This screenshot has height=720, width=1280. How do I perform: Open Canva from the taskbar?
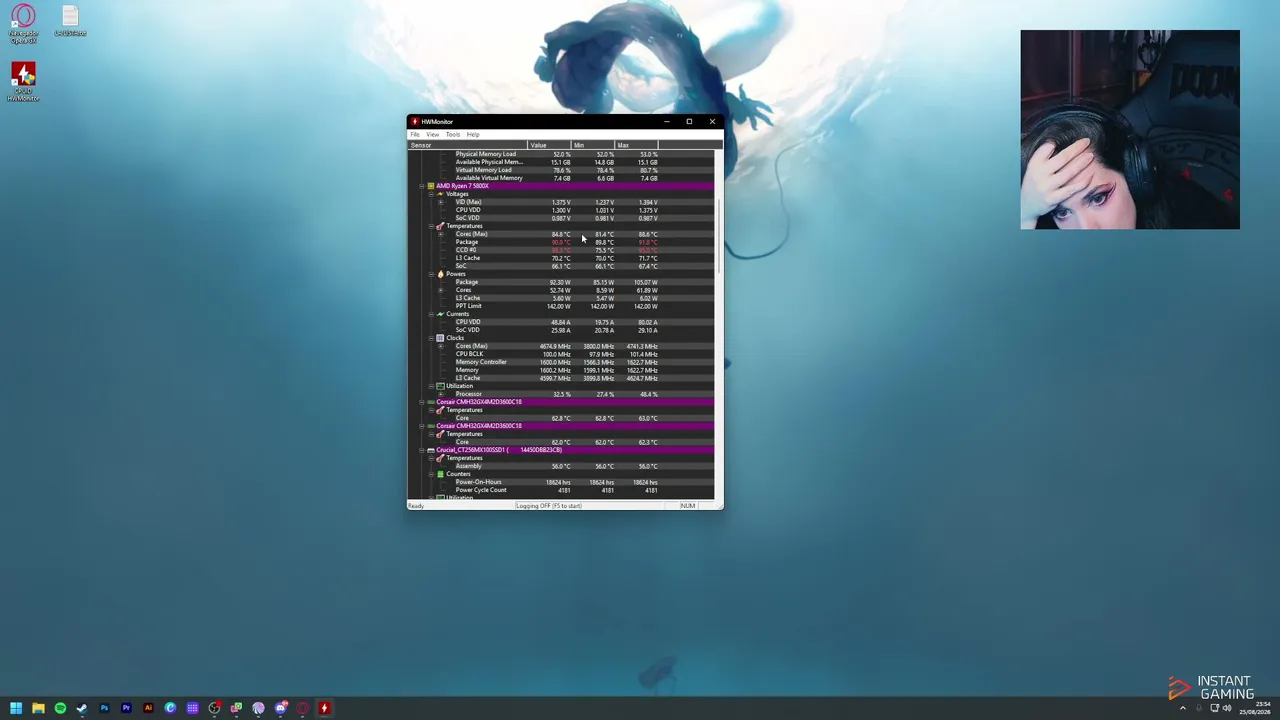tap(170, 708)
